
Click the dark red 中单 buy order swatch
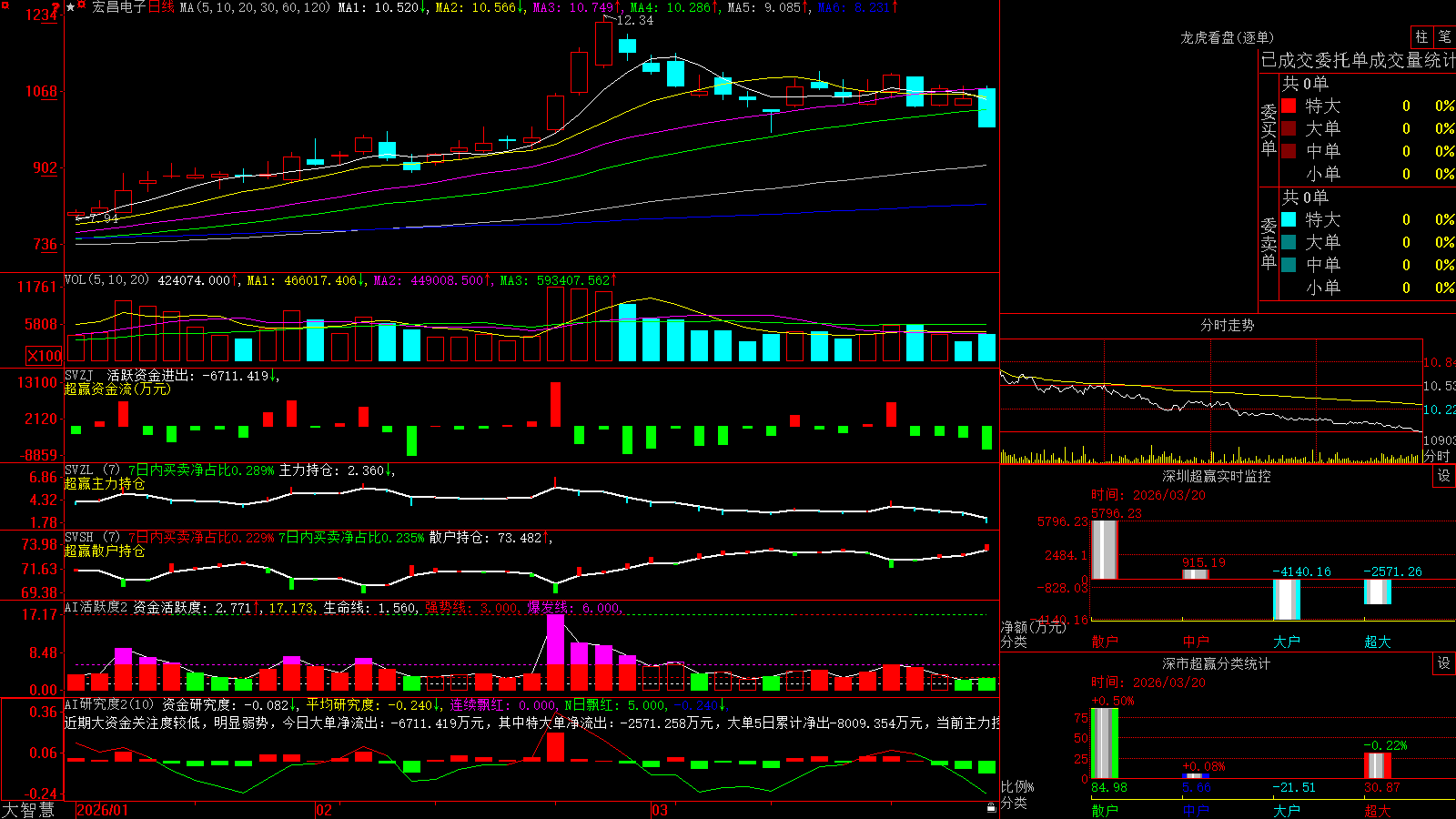click(x=1289, y=151)
